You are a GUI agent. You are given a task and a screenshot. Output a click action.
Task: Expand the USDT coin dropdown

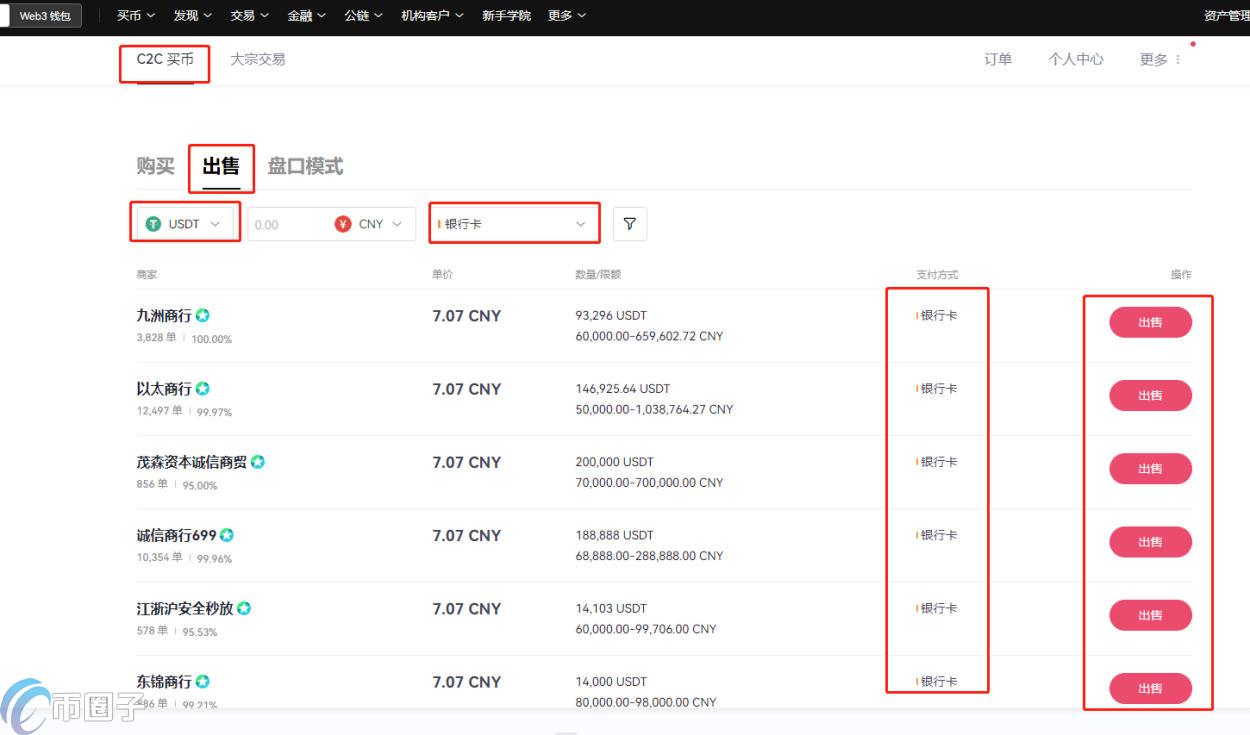(x=185, y=224)
